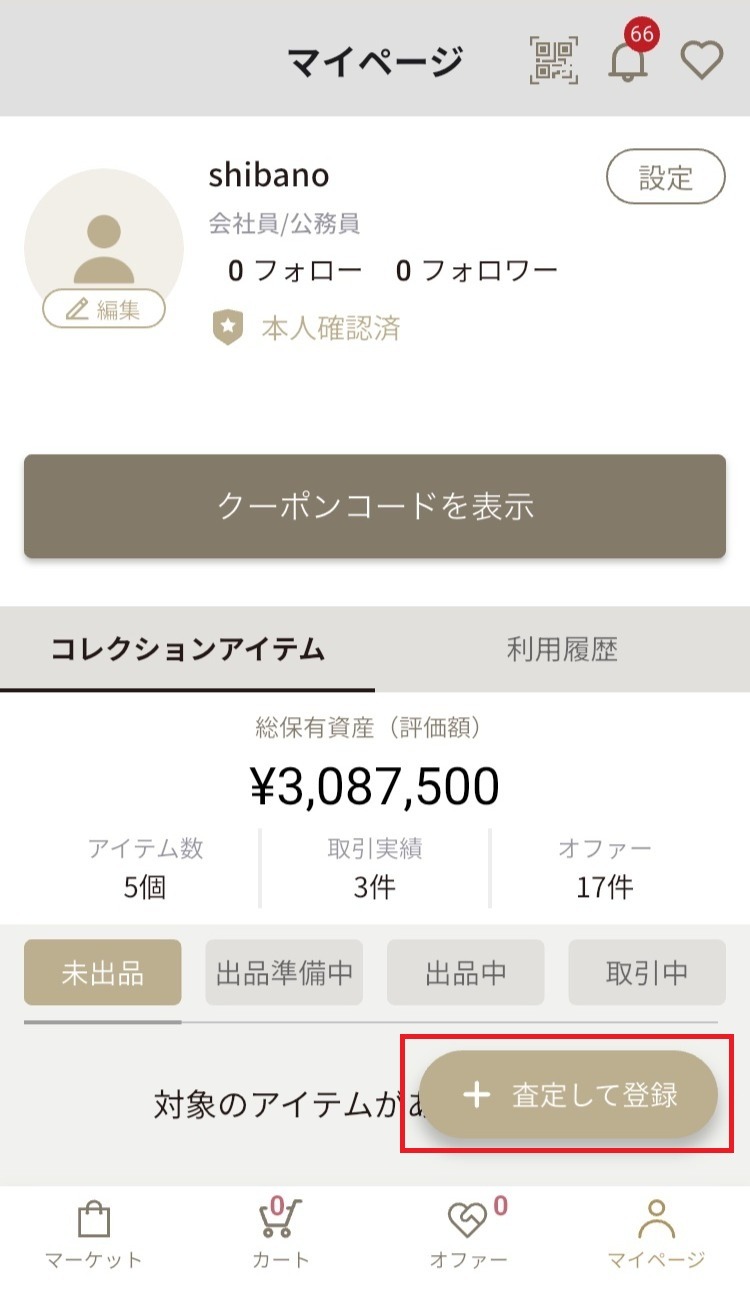The width and height of the screenshot is (750, 1298).
Task: Switch to 利用履歴 tab
Action: (x=562, y=650)
